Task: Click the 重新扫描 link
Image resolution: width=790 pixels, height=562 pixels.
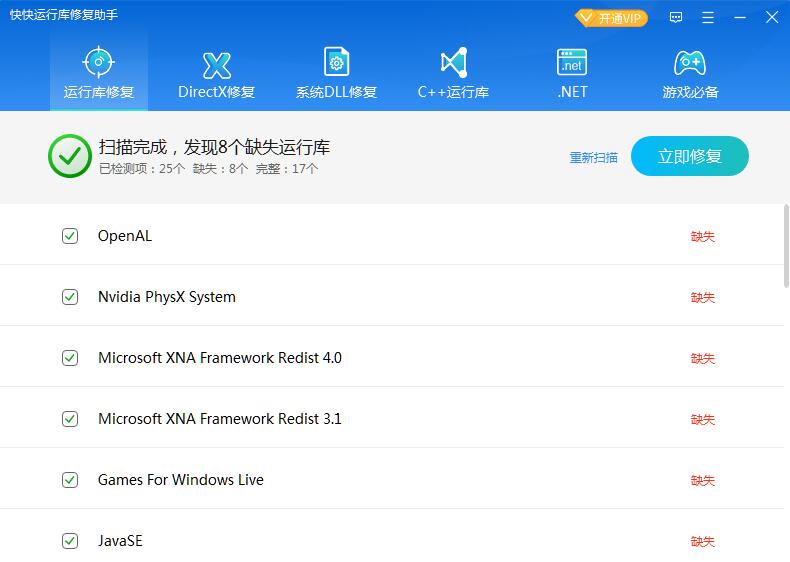Action: point(593,157)
